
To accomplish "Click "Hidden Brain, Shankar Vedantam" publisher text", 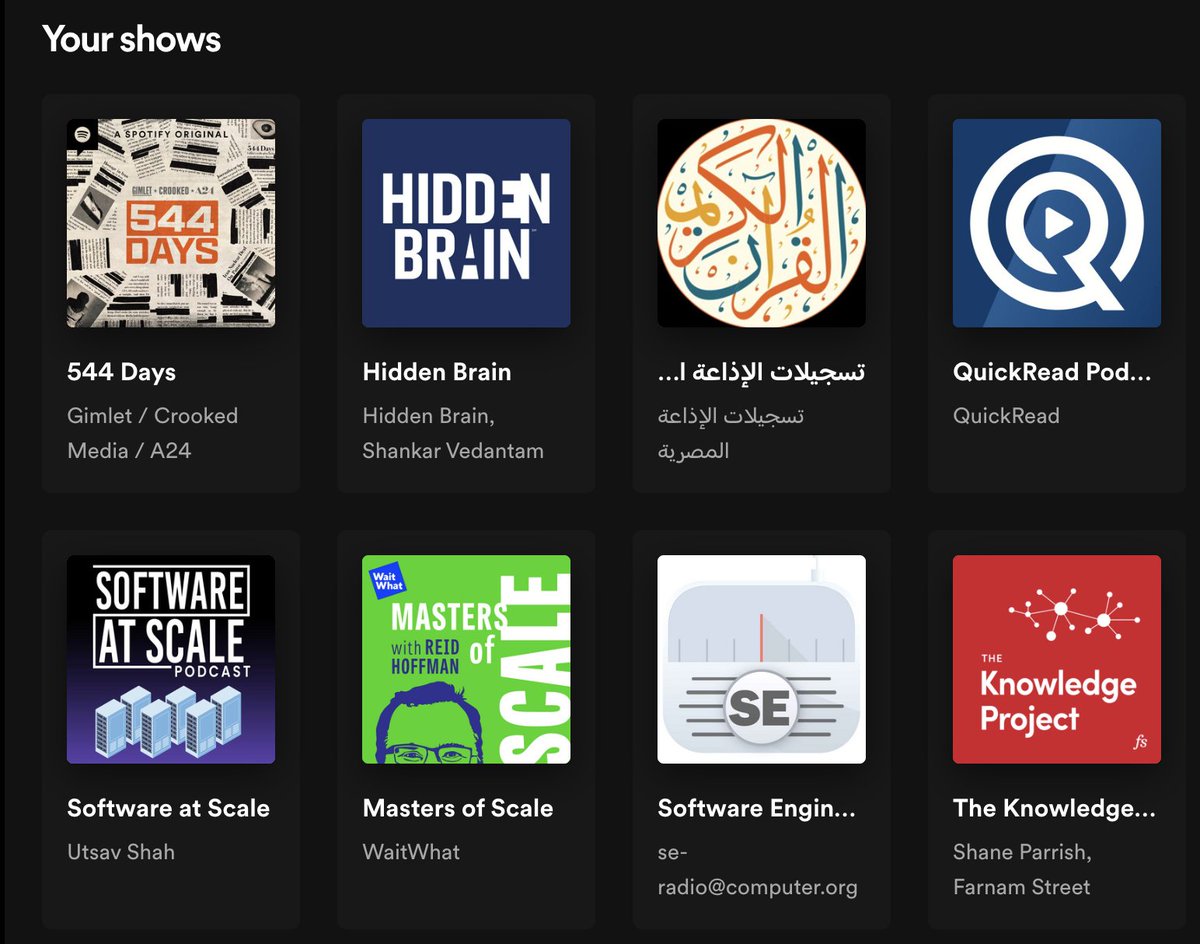I will 453,433.
